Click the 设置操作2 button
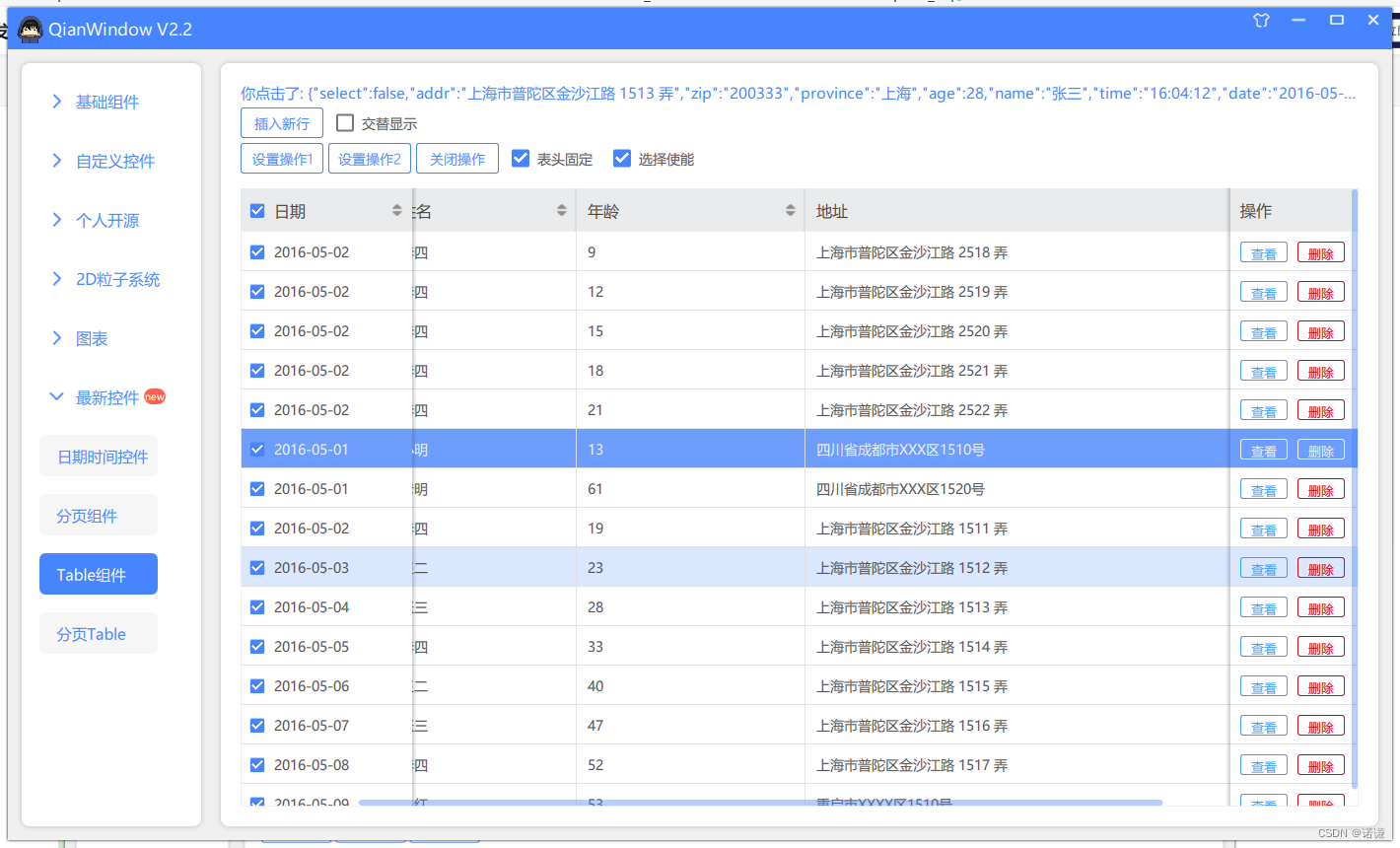Screen dimensions: 1400x848 coord(370,159)
